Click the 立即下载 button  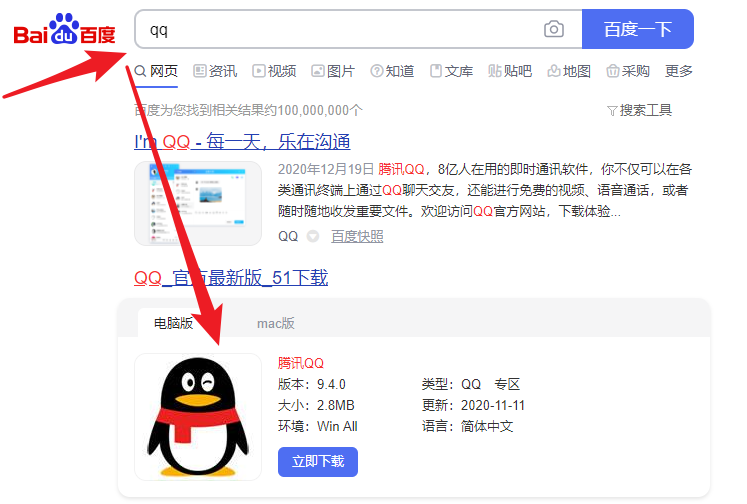[x=318, y=462]
